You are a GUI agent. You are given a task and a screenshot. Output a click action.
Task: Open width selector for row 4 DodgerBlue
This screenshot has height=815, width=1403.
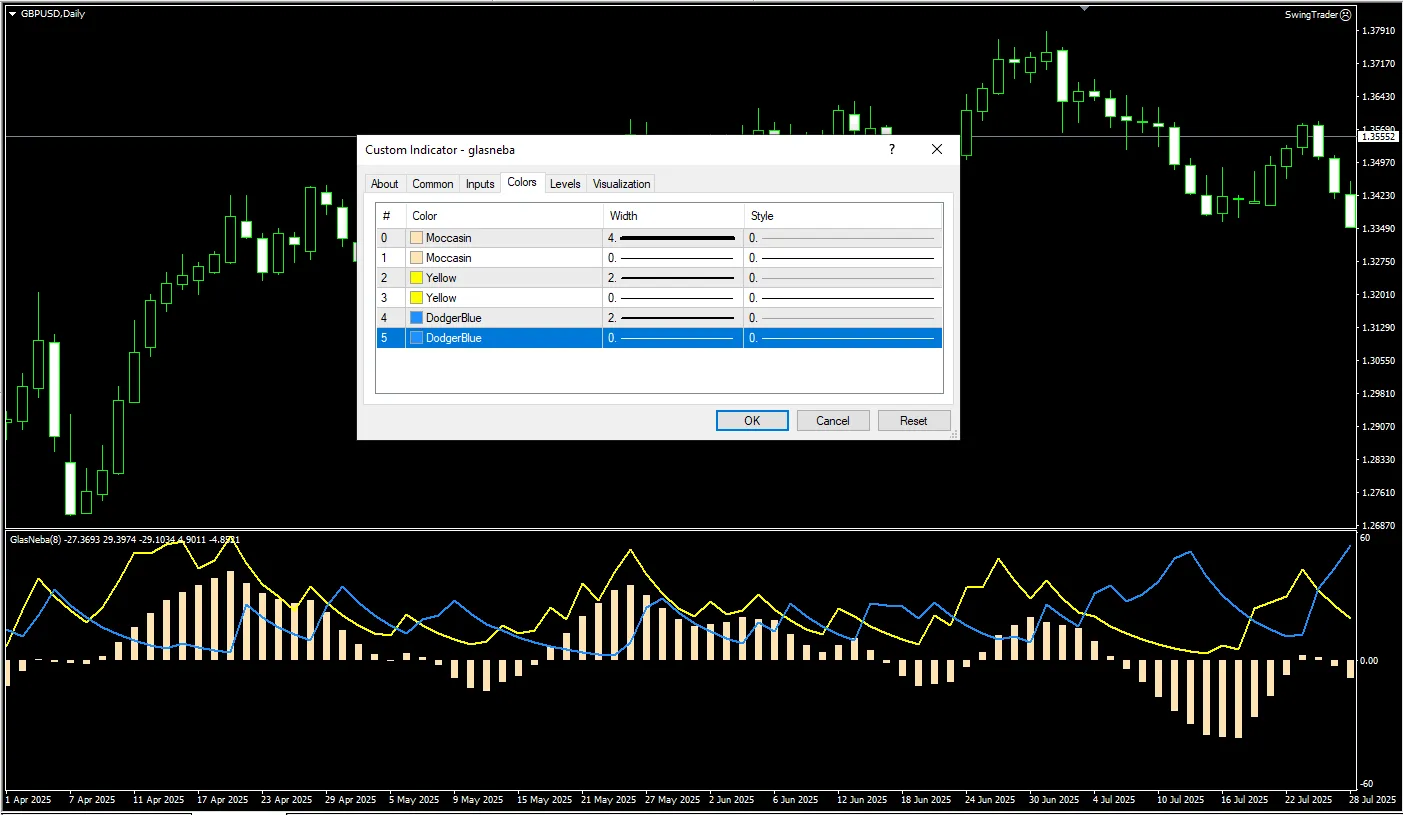(x=673, y=318)
